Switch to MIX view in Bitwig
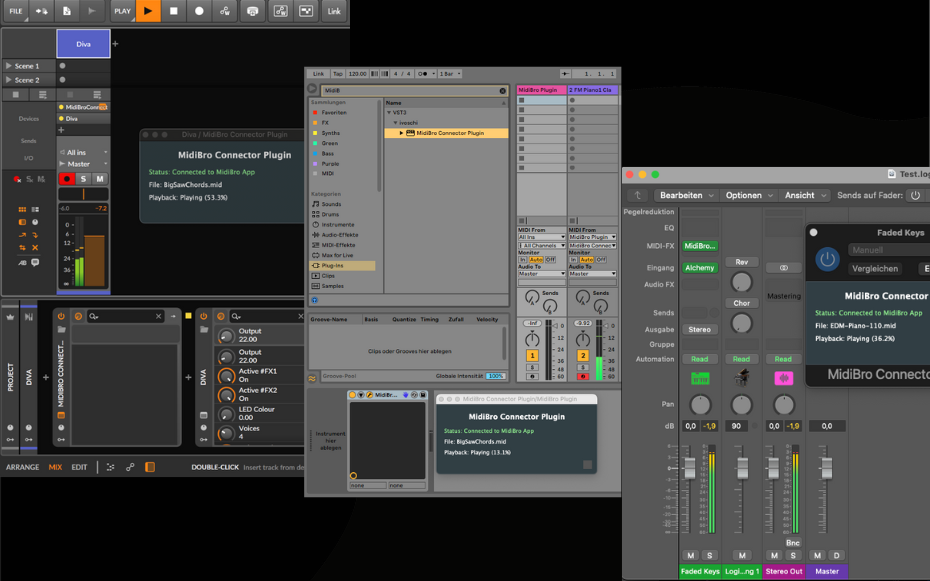 [55, 467]
